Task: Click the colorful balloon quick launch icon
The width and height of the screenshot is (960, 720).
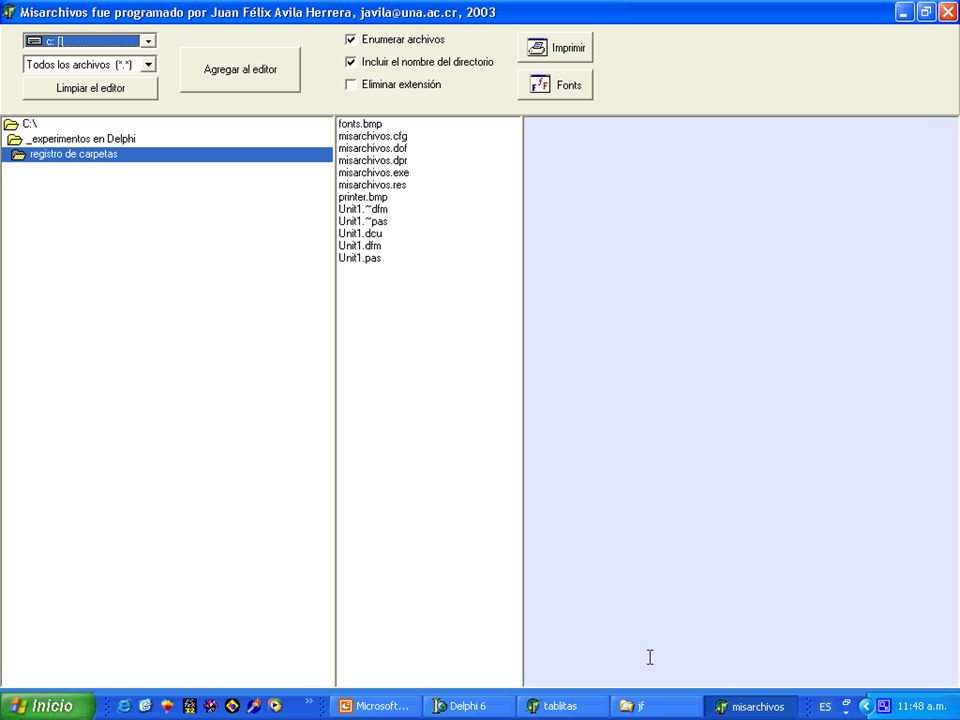Action: coord(167,706)
